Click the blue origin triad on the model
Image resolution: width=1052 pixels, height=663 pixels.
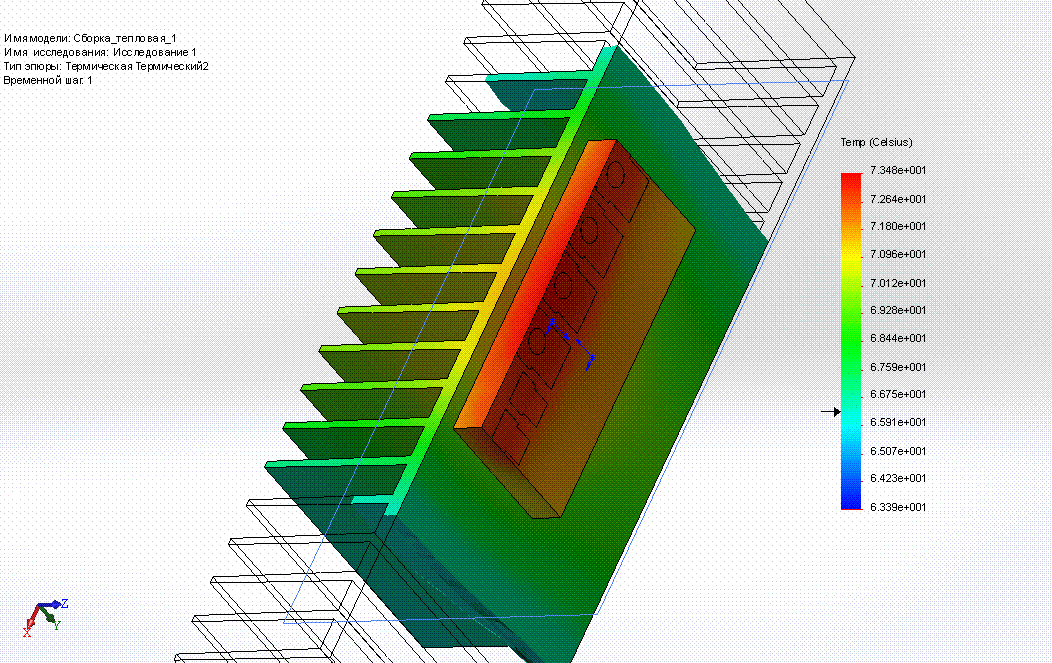tap(570, 344)
